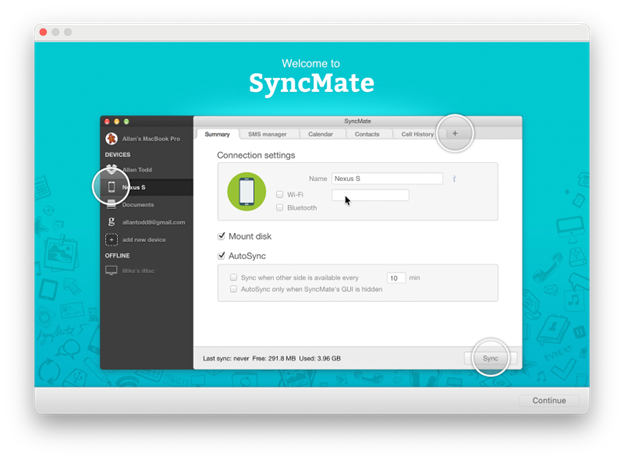
Task: Uncheck the Mount disk checkbox
Action: coord(222,236)
